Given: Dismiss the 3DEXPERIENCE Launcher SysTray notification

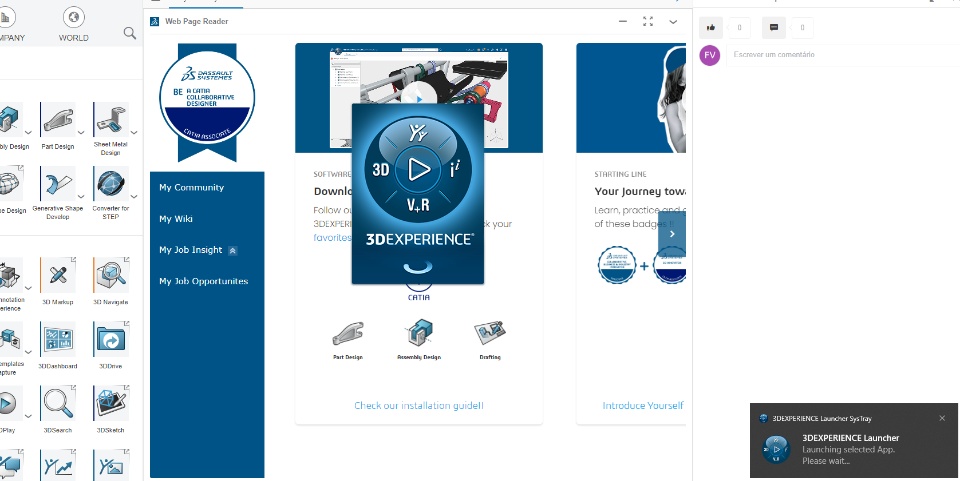Looking at the screenshot, I should (942, 419).
